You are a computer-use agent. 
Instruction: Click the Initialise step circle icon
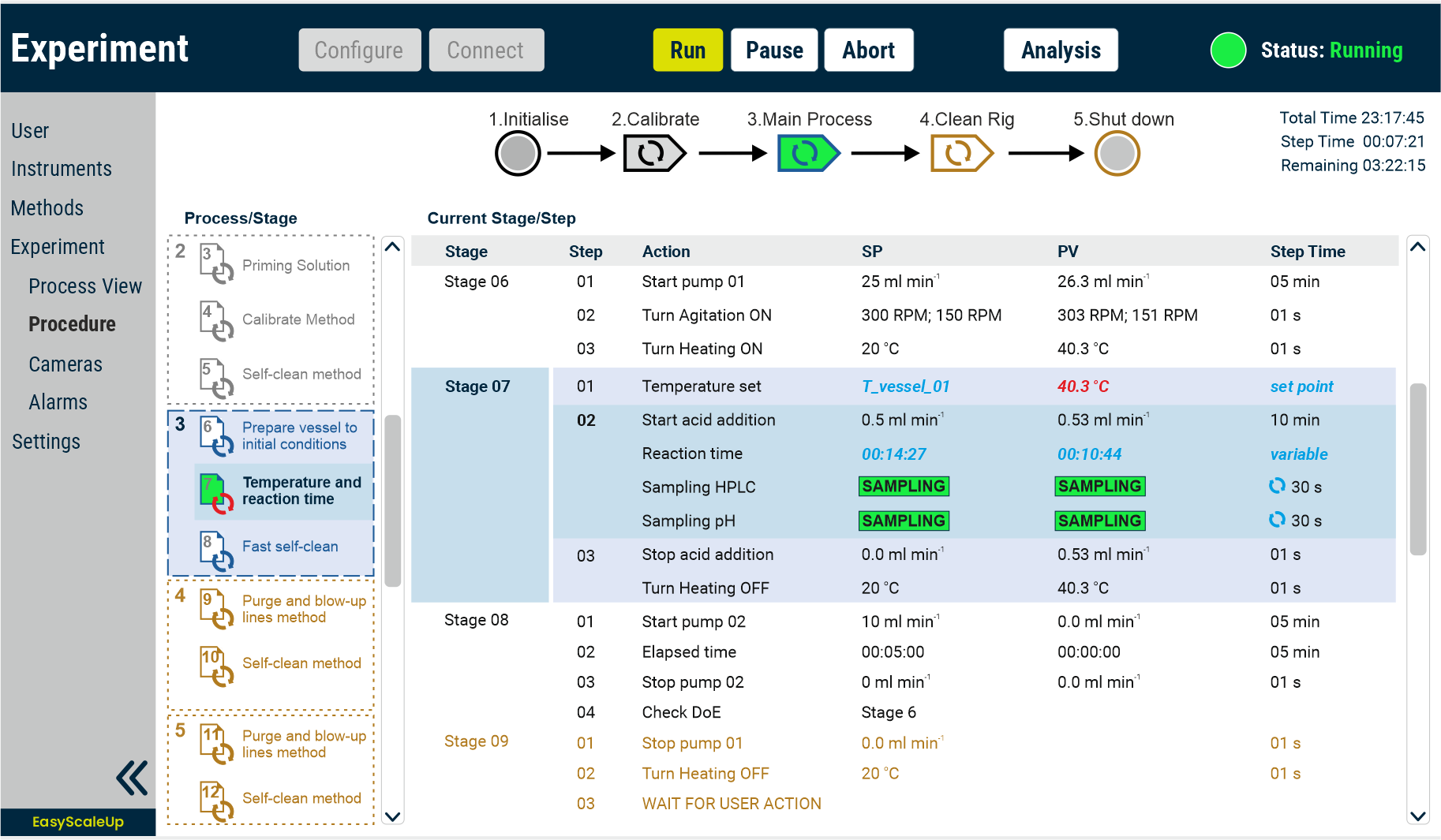coord(518,153)
